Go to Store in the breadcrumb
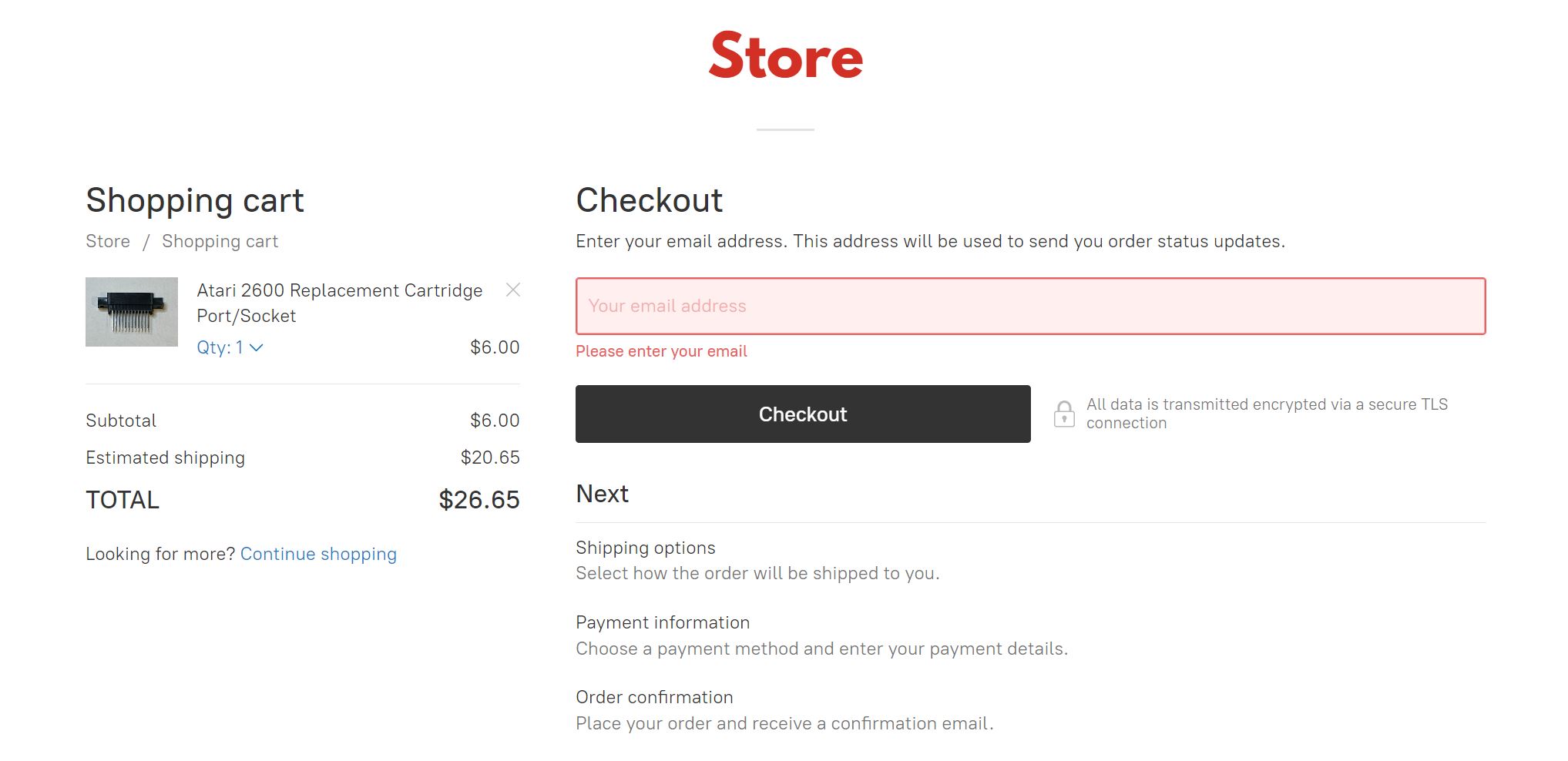 pyautogui.click(x=108, y=241)
